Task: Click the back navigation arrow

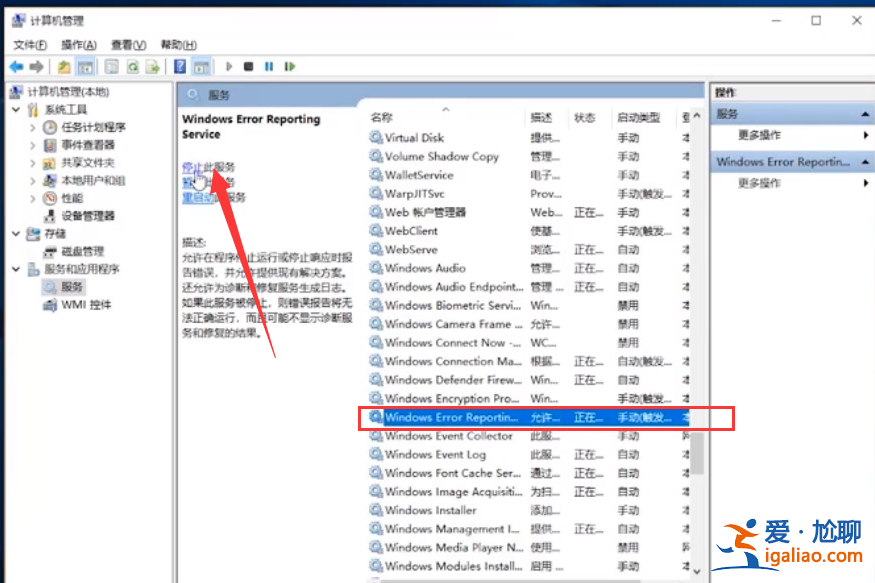Action: 17,66
